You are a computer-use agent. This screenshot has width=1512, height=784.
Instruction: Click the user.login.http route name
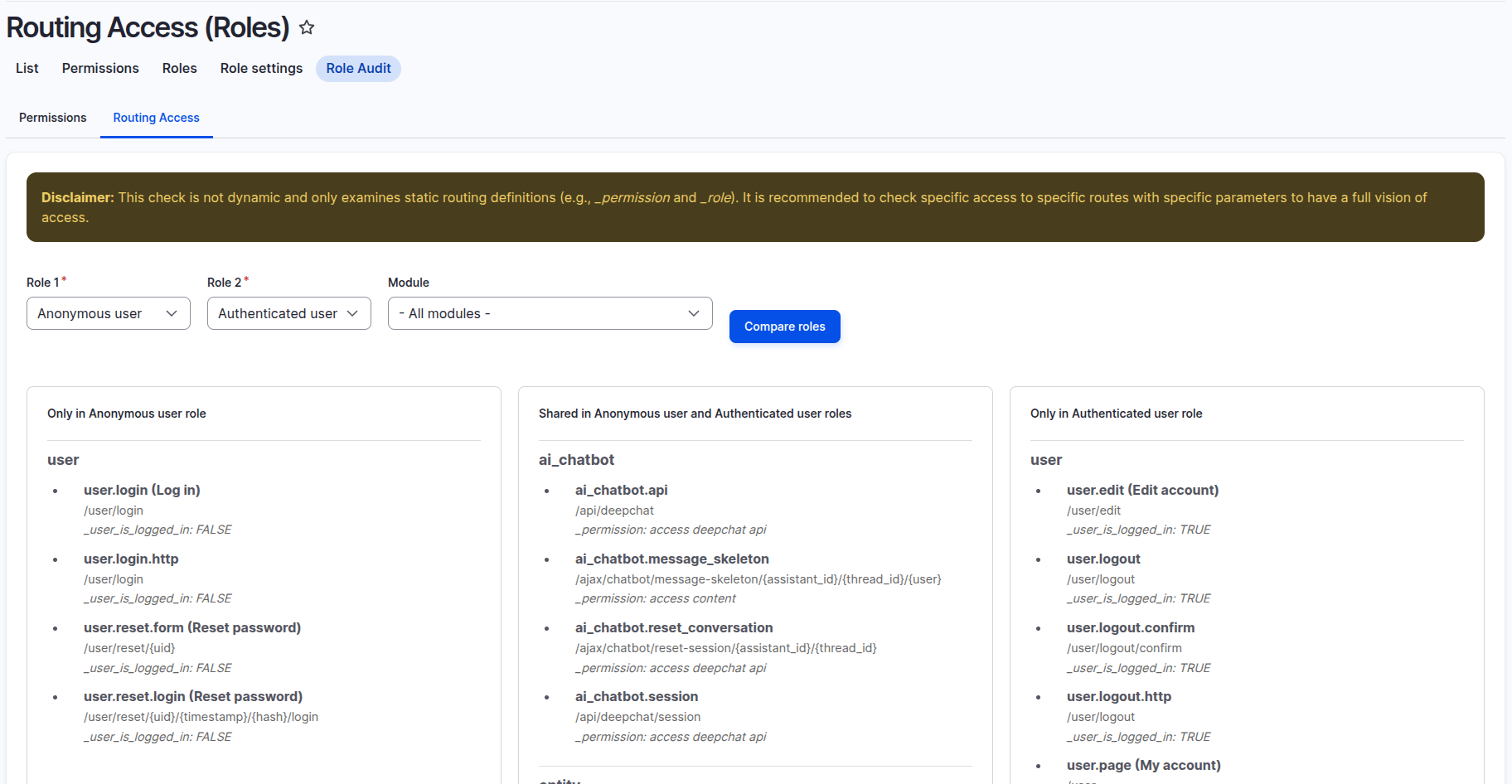pyautogui.click(x=131, y=559)
